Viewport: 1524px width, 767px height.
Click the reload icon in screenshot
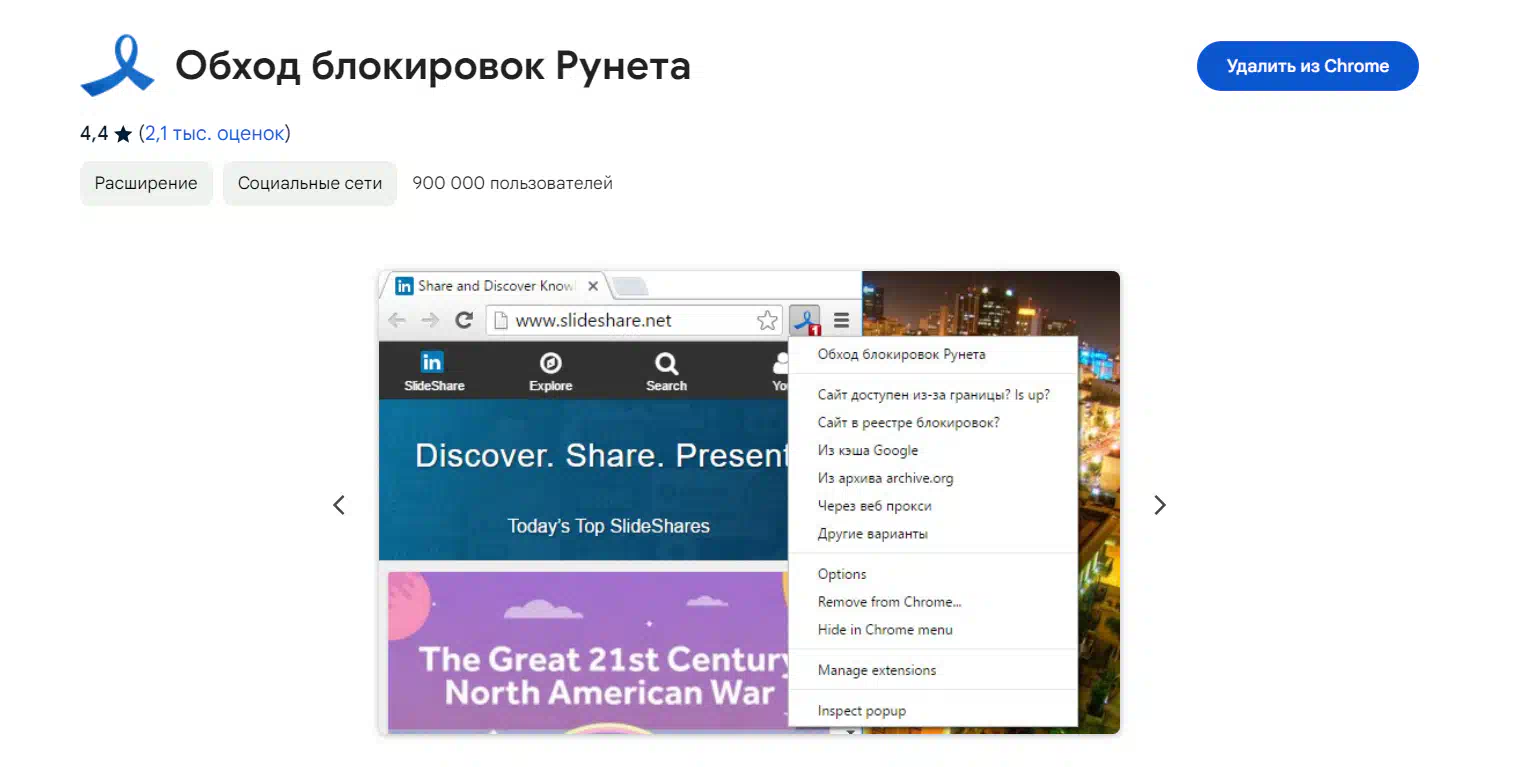click(x=463, y=320)
